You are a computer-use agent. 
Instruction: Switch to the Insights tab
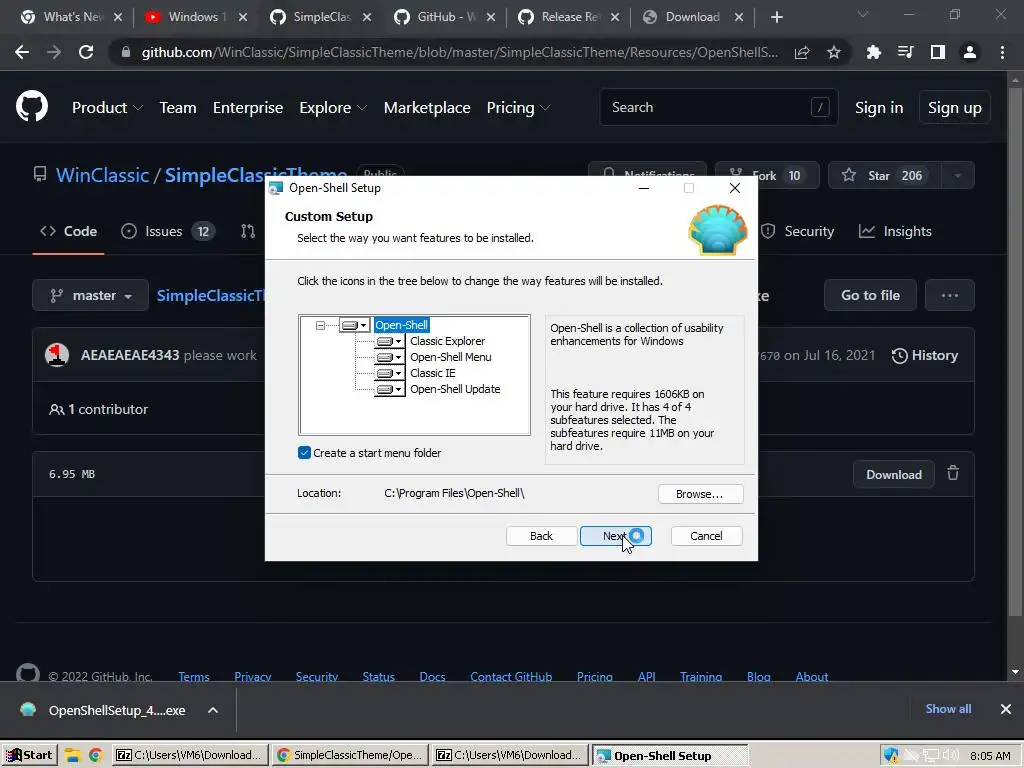895,231
